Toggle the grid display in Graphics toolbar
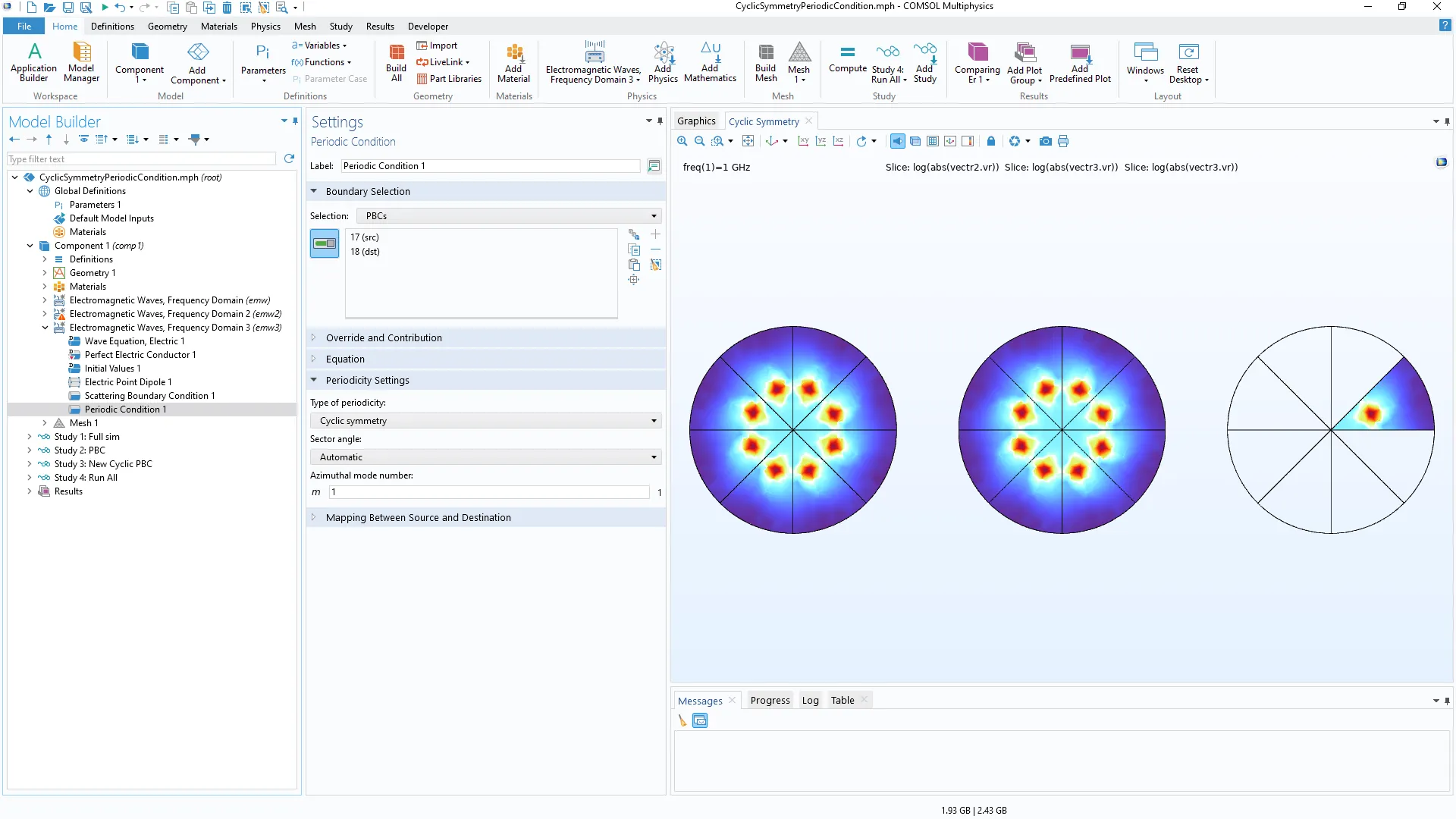This screenshot has height=819, width=1456. click(x=933, y=141)
